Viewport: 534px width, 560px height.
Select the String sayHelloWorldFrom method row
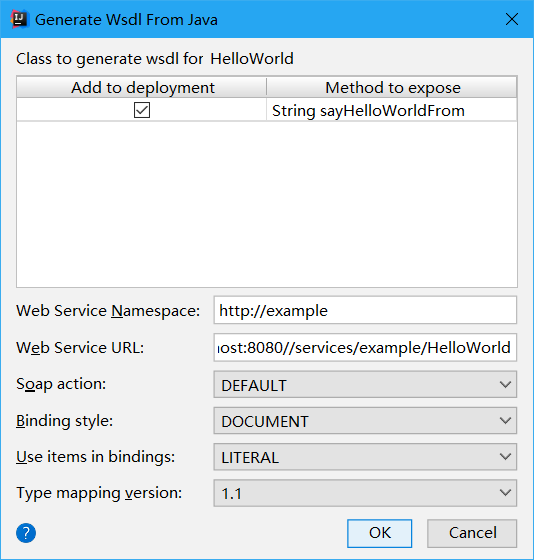267,110
